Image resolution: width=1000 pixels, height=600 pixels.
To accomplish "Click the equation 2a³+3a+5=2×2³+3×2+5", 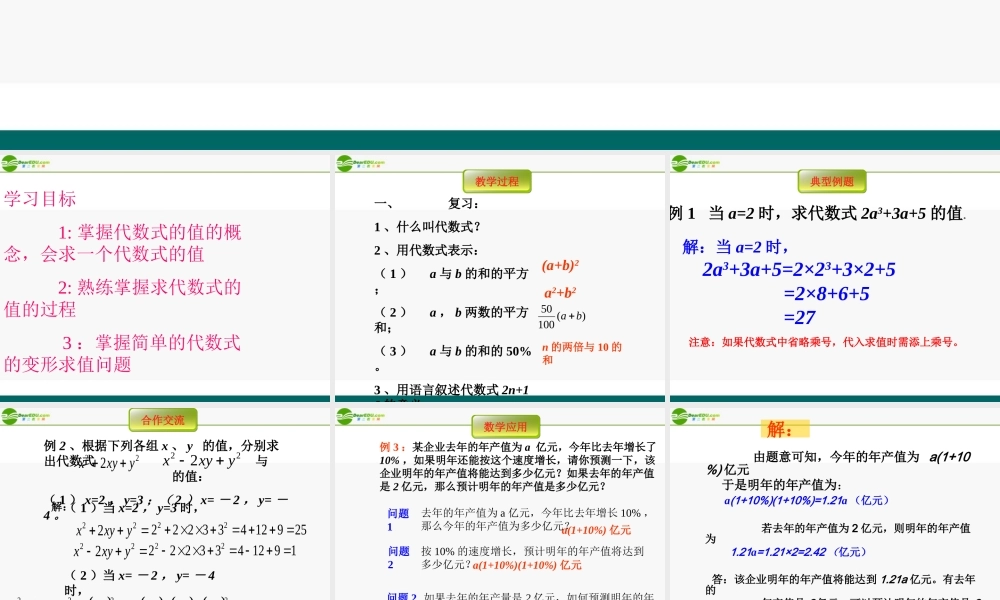I will tap(798, 270).
